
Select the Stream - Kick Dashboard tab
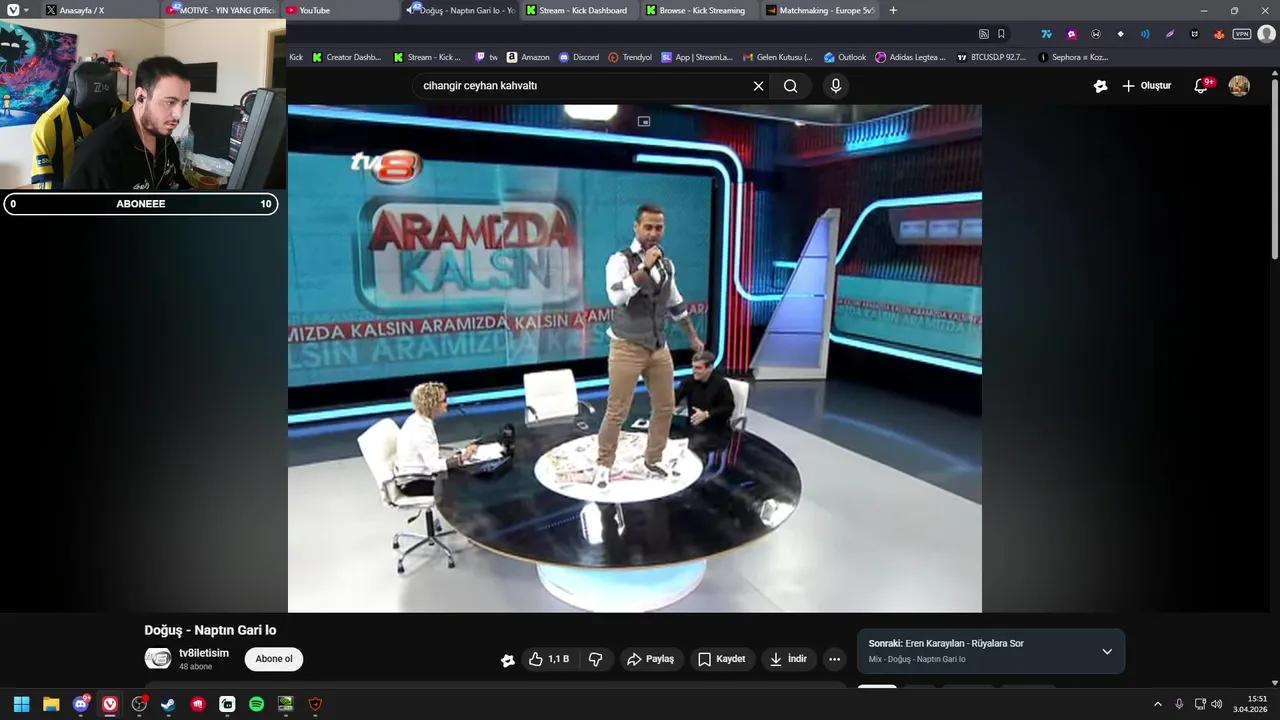point(582,10)
